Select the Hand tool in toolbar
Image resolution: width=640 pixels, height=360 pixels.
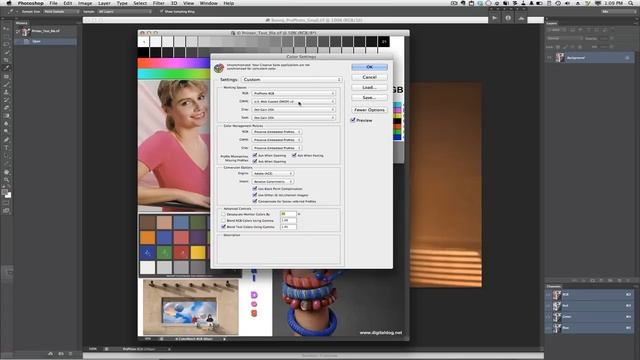pos(6,172)
